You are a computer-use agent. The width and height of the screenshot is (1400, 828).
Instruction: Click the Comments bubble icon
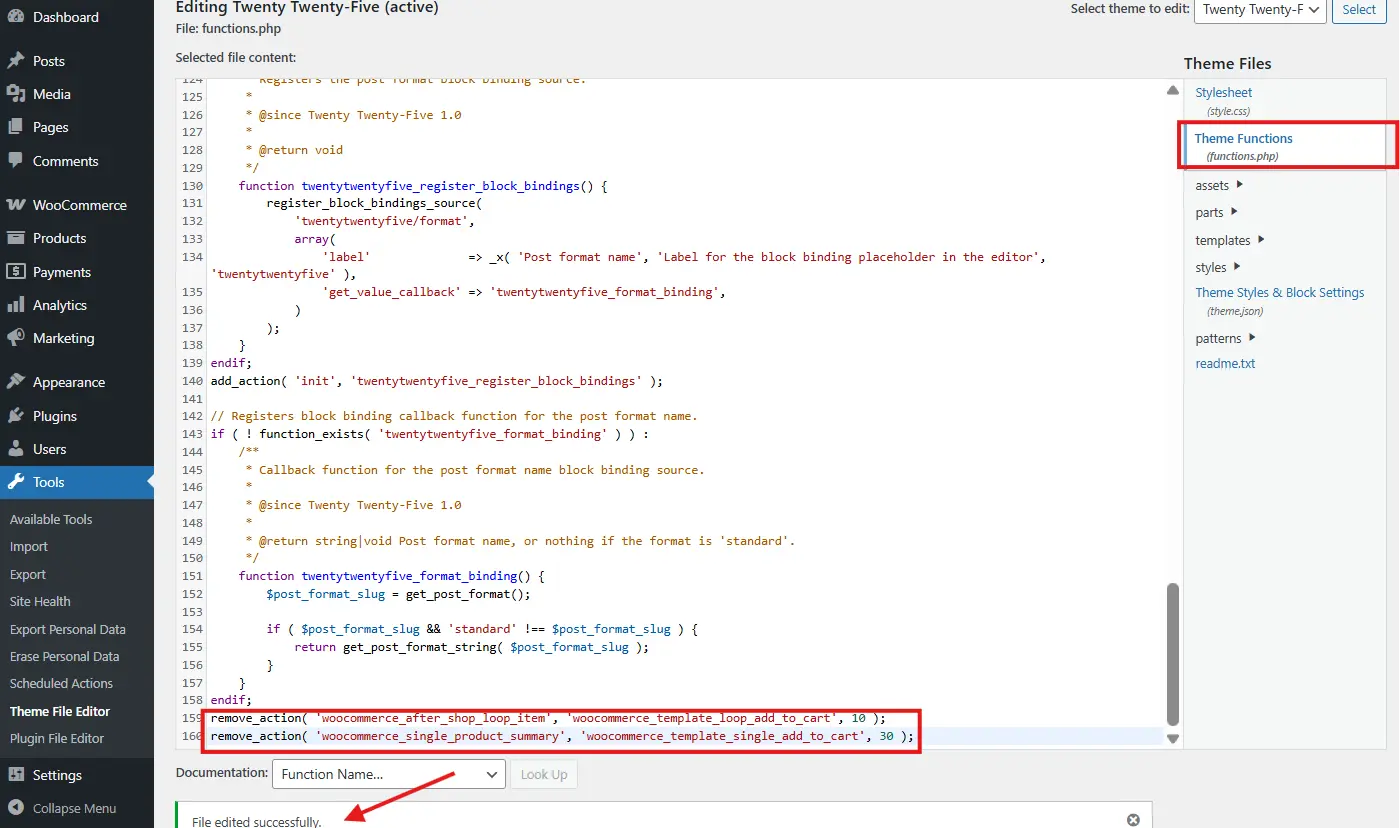coord(16,161)
